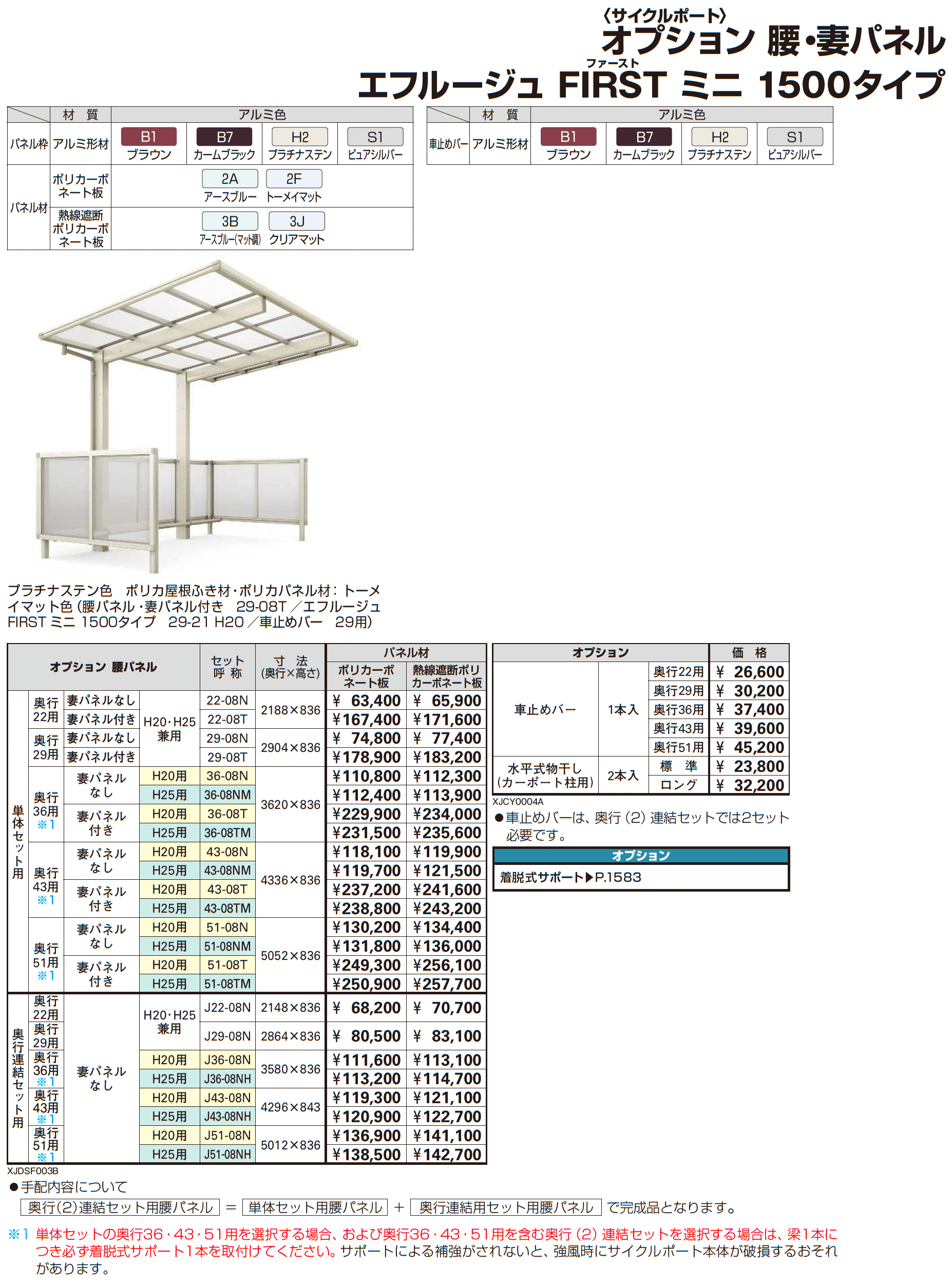Click the heading オプション 腰・妻パネル

pos(773,41)
